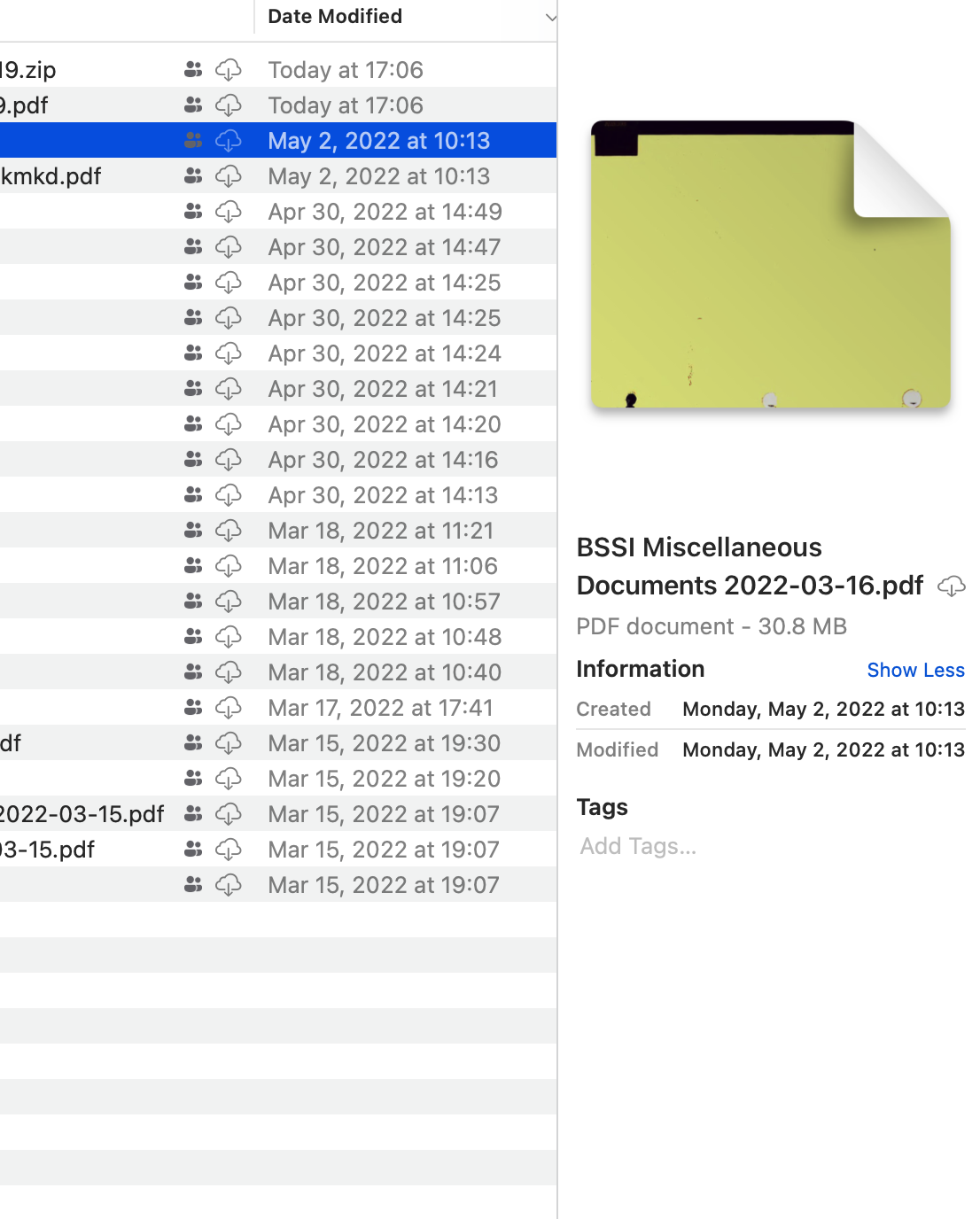The image size is (980, 1219).
Task: Click cloud icon beside BSSI Miscellaneous Documents filename
Action: [x=951, y=586]
